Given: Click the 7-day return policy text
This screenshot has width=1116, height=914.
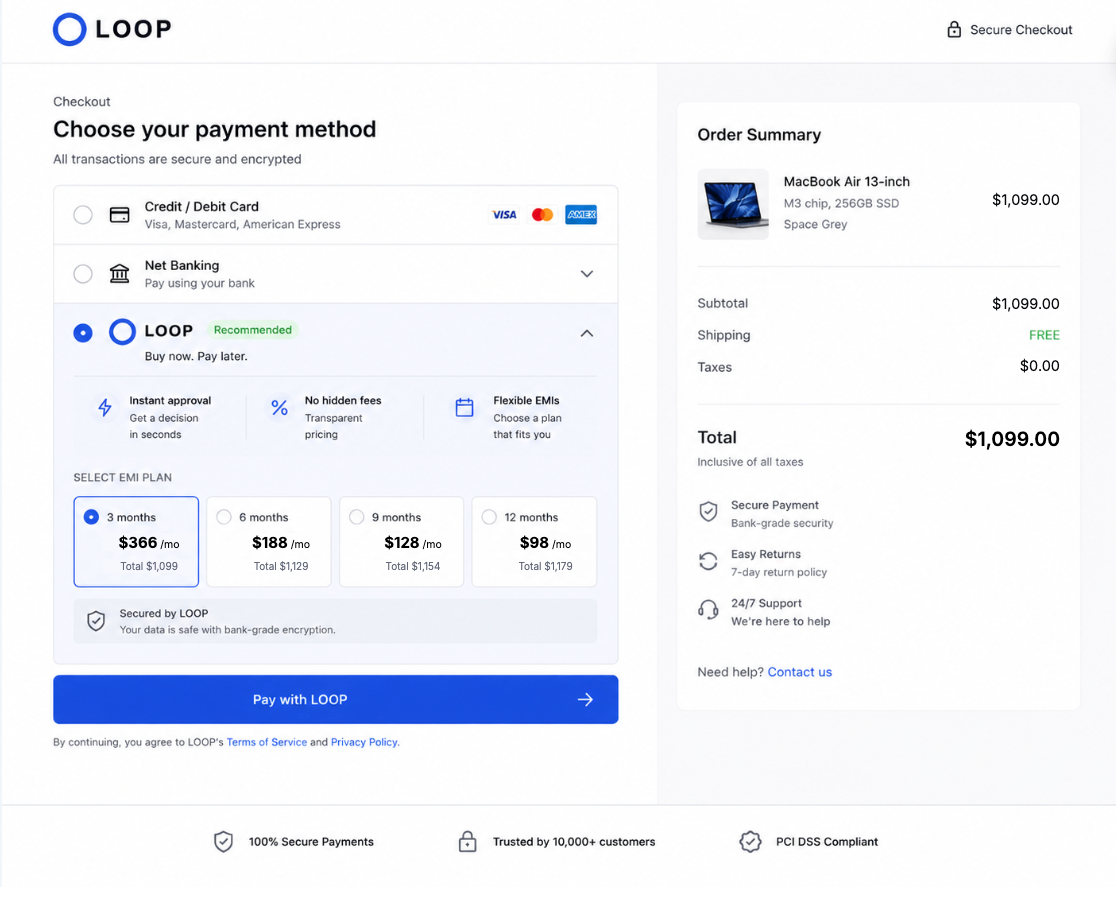Looking at the screenshot, I should (779, 572).
